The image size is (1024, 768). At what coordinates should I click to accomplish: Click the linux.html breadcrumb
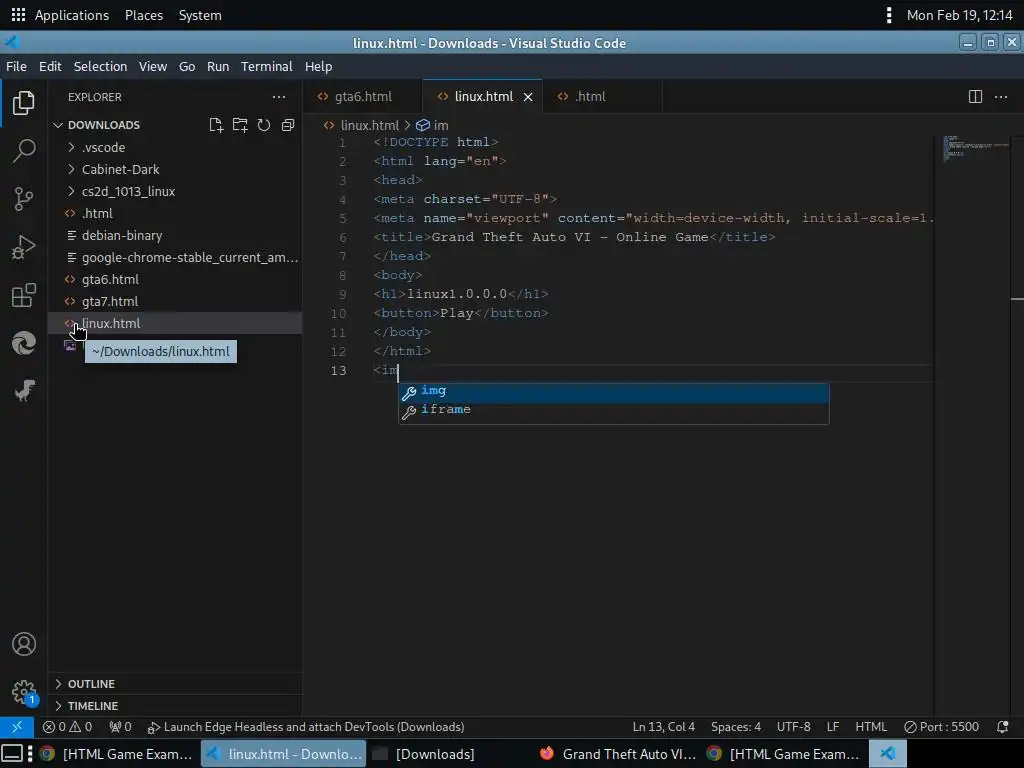(x=361, y=125)
